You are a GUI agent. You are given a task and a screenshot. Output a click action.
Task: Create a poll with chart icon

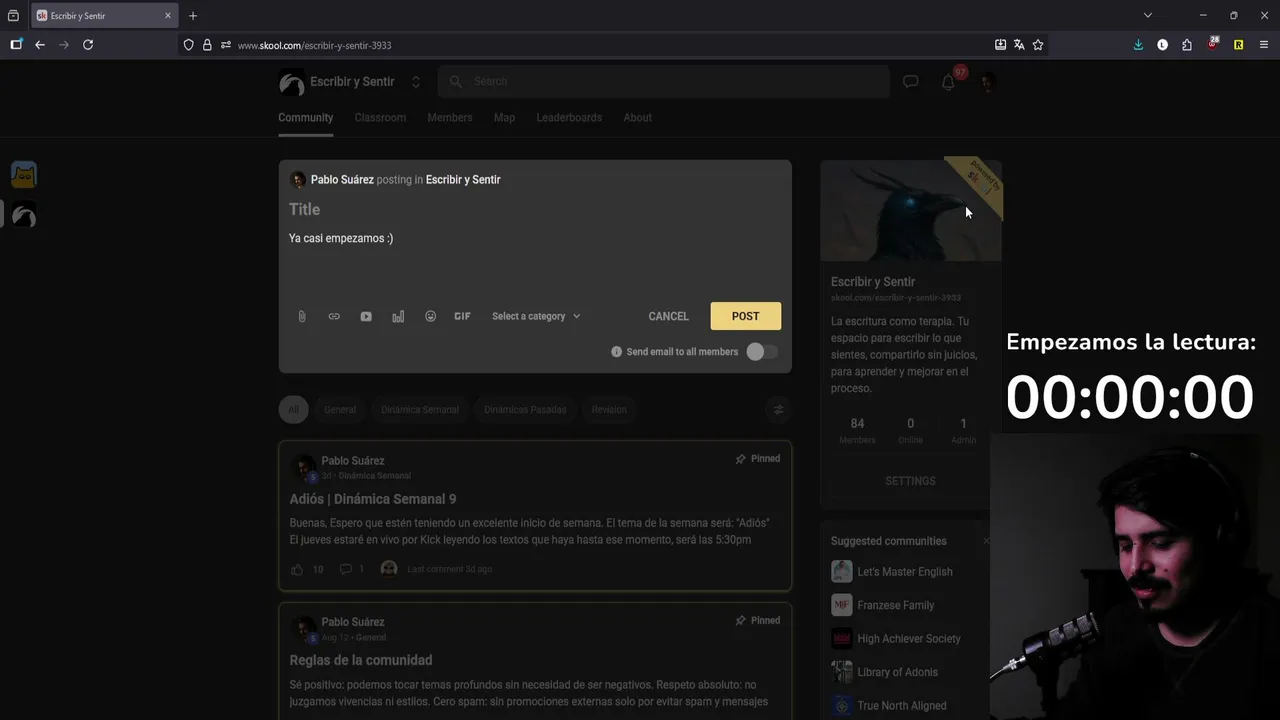398,316
